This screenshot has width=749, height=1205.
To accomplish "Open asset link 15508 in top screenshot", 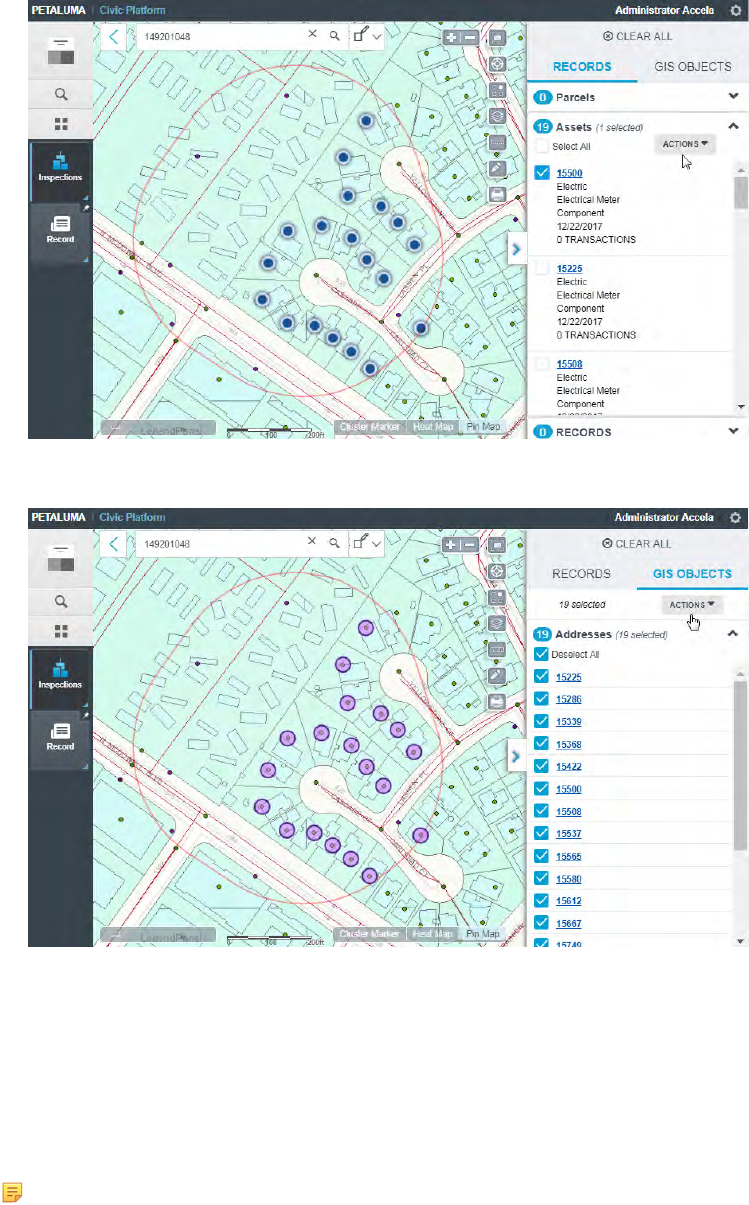I will pyautogui.click(x=569, y=365).
